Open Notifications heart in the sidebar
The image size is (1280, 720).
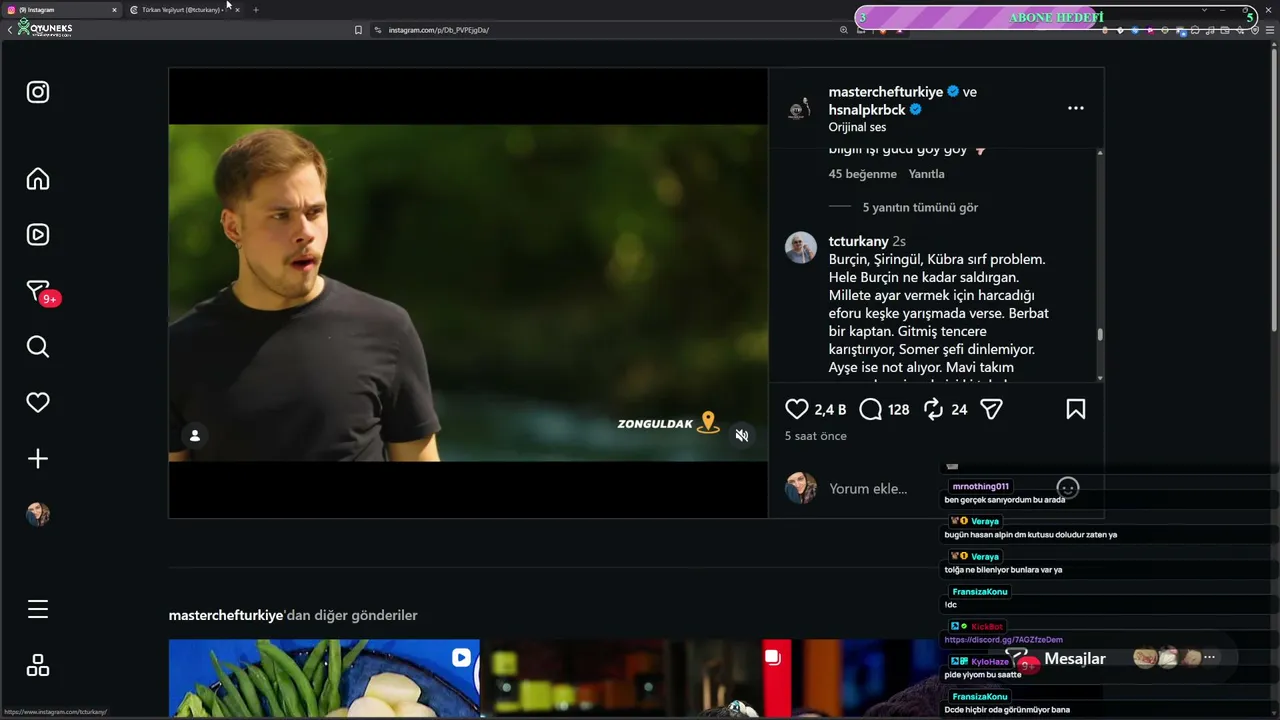click(x=38, y=403)
